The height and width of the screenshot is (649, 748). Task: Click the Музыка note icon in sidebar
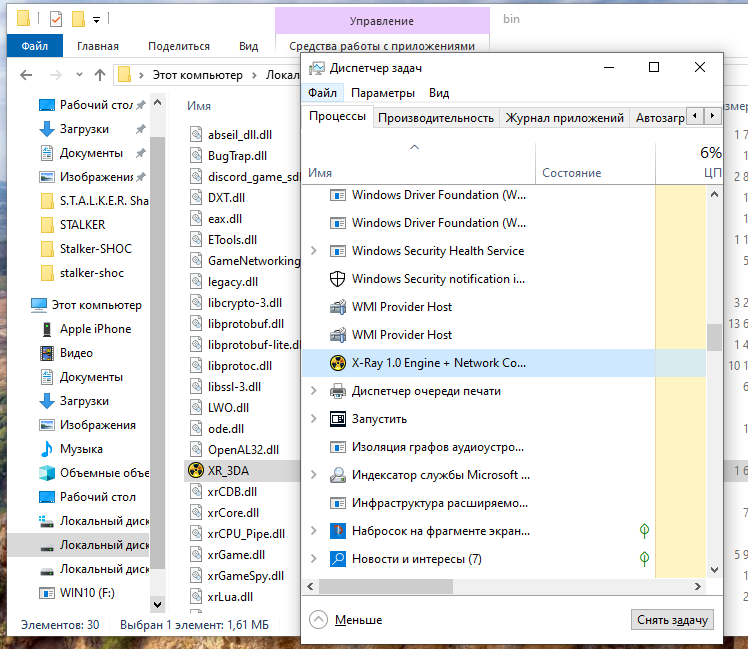46,449
